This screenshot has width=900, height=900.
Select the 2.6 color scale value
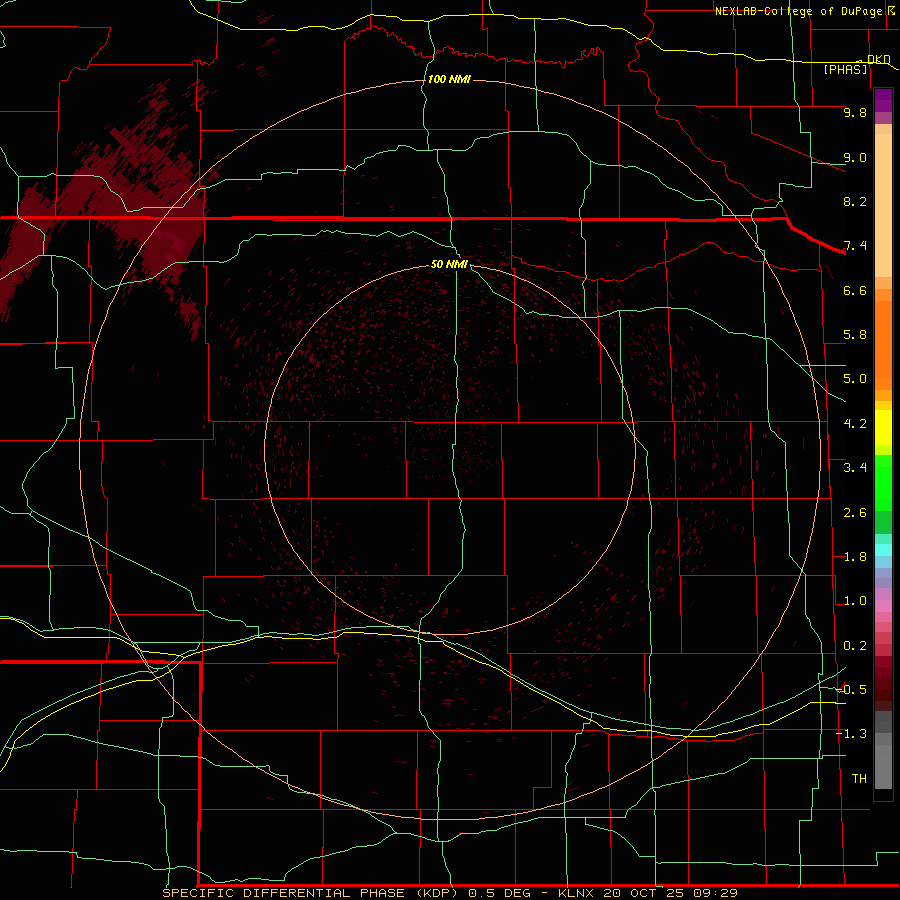pyautogui.click(x=855, y=513)
